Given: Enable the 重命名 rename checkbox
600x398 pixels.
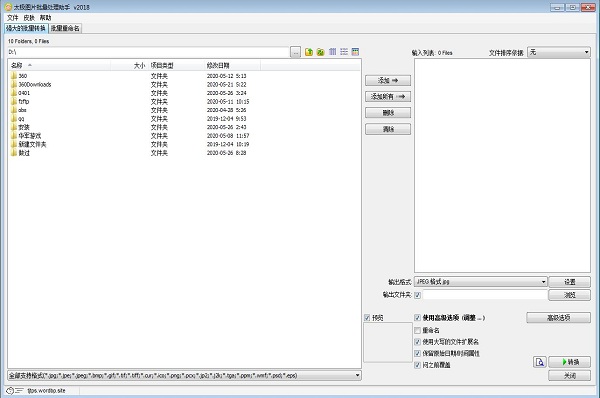Looking at the screenshot, I should (x=417, y=330).
